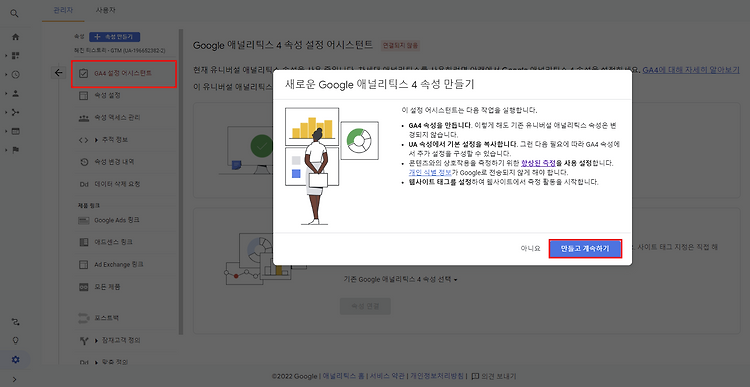The image size is (750, 387).
Task: Expand Audience with its small arrow
Action: click(x=6, y=94)
